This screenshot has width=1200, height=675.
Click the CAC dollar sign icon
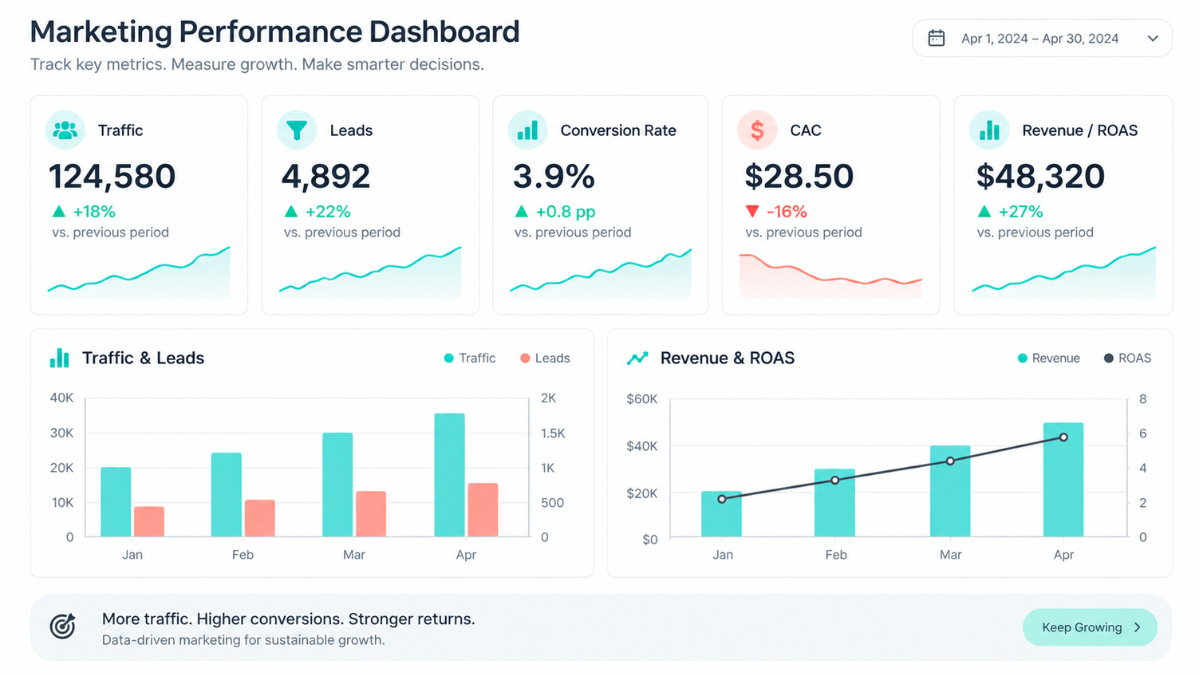point(757,130)
